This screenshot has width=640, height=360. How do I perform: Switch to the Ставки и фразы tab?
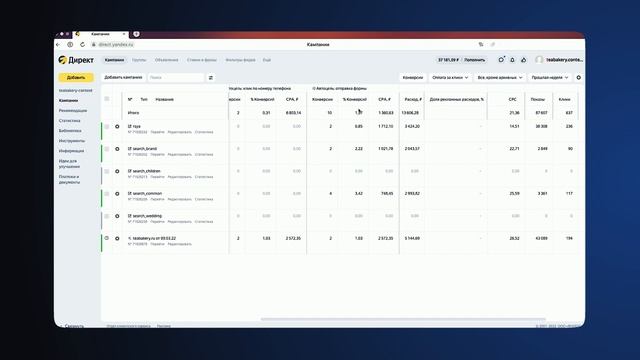[x=202, y=60]
